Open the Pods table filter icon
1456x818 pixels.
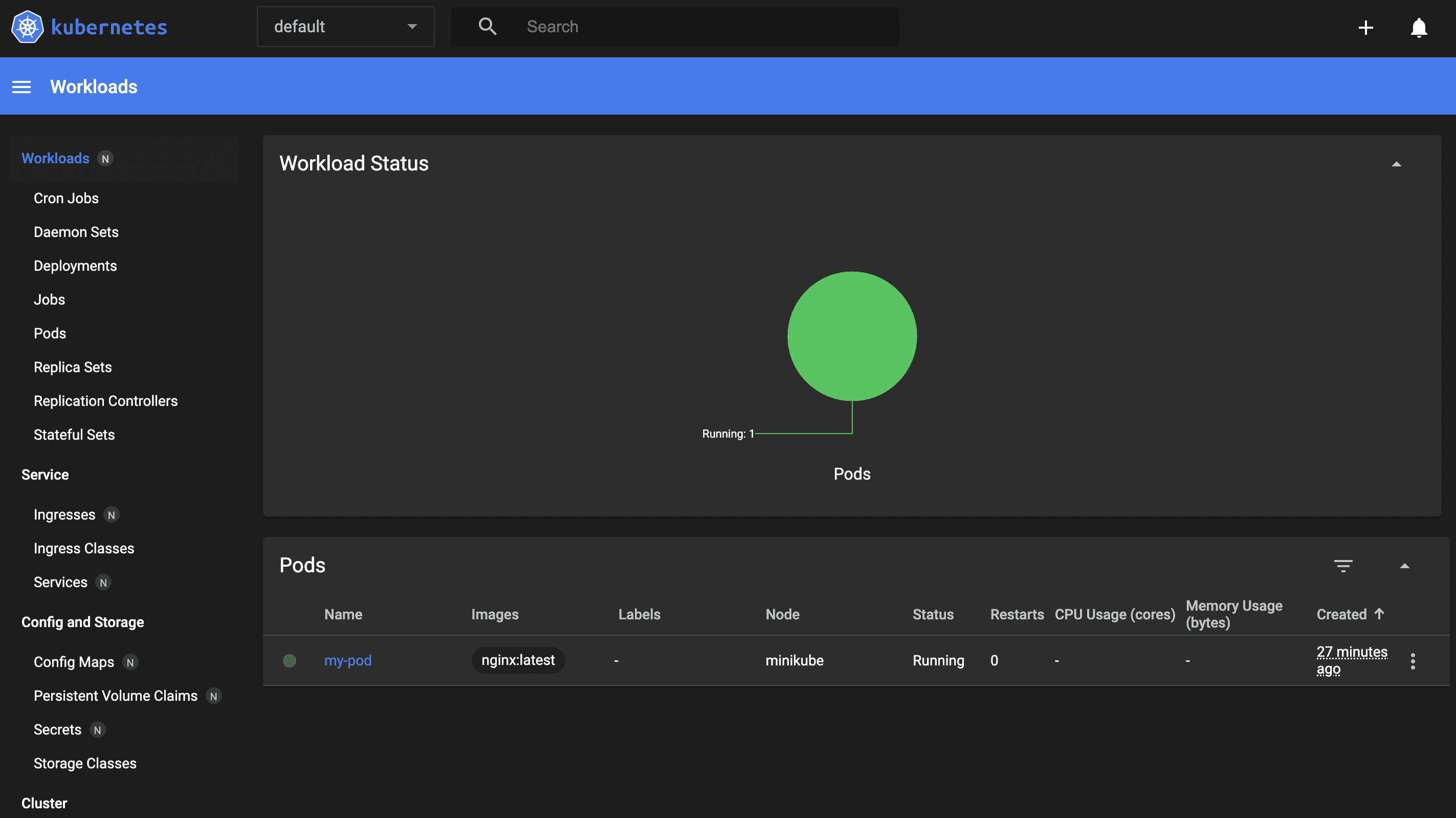pos(1343,566)
